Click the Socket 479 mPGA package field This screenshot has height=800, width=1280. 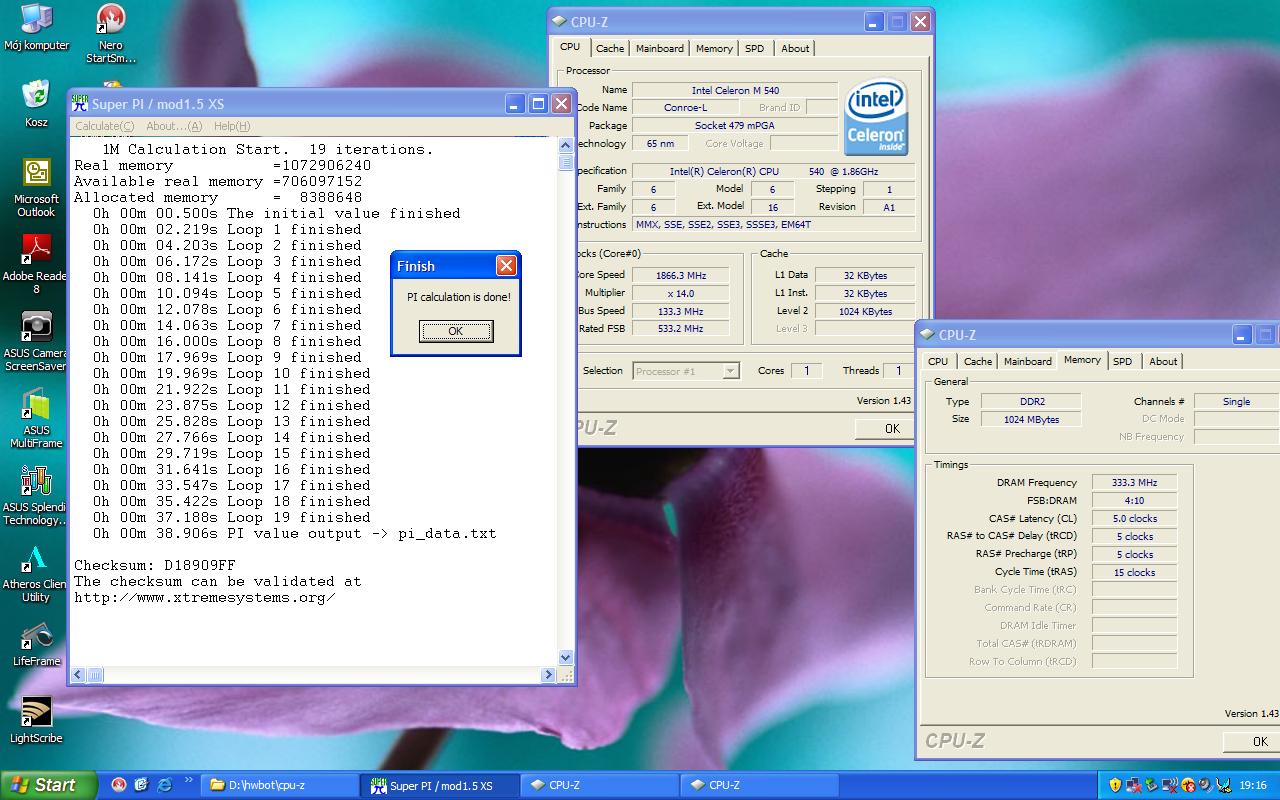coord(735,125)
